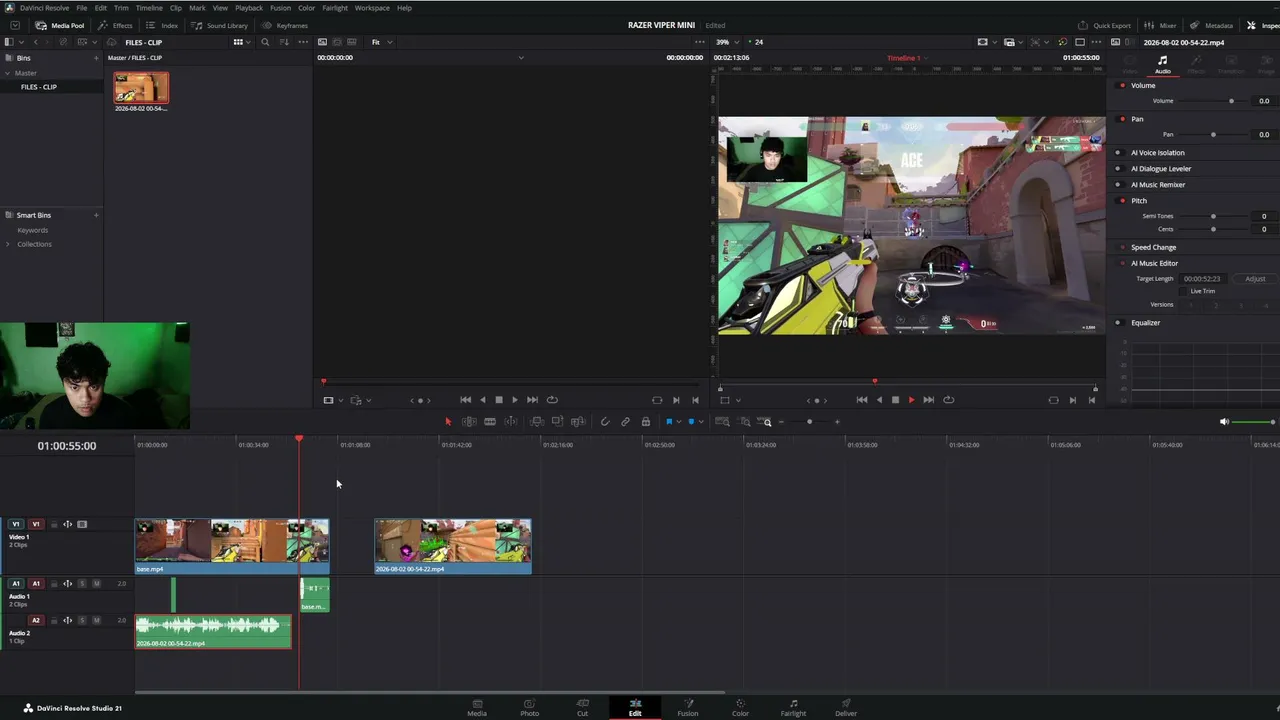The height and width of the screenshot is (720, 1280).
Task: Mute the Audio 1 track
Action: pyautogui.click(x=96, y=584)
